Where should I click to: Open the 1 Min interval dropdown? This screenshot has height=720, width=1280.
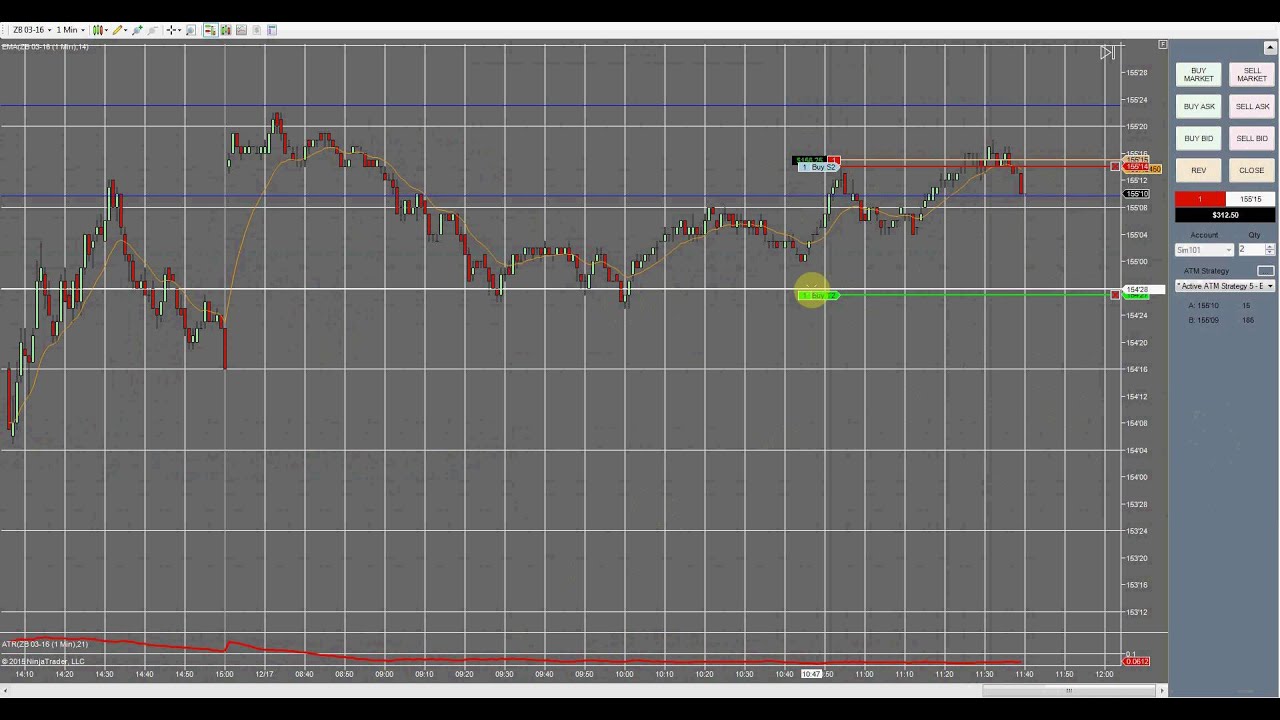[70, 30]
